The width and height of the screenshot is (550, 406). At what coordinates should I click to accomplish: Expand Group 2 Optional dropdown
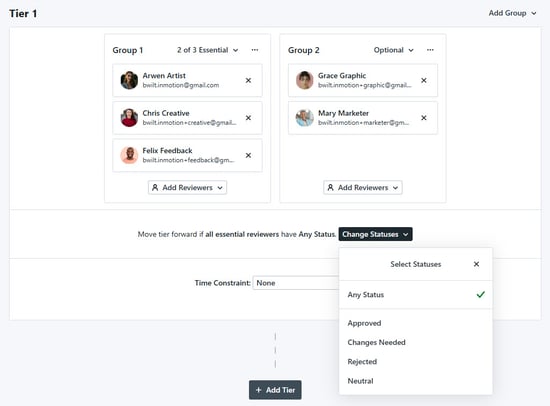coord(394,50)
